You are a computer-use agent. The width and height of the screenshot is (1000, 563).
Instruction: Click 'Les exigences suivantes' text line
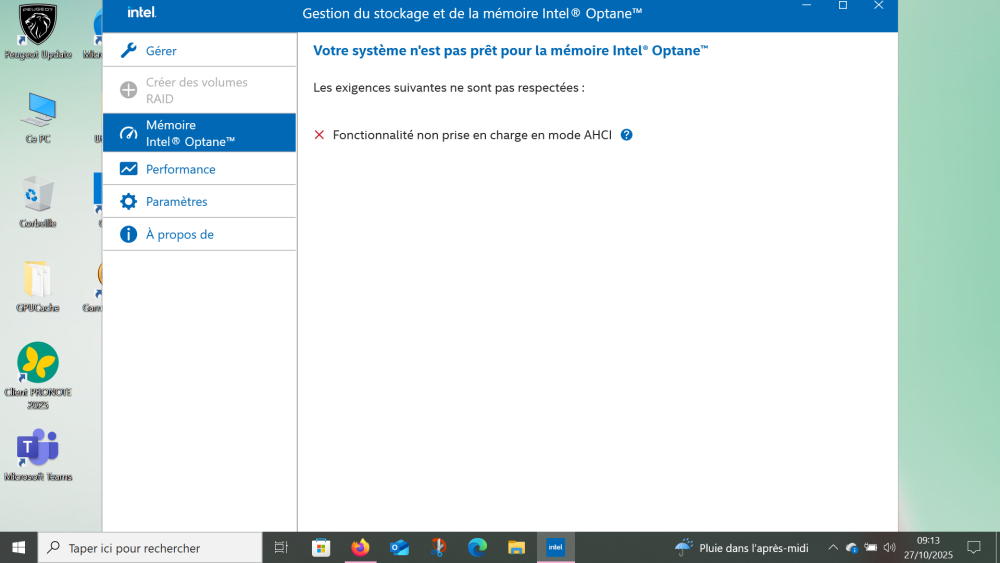coord(448,87)
